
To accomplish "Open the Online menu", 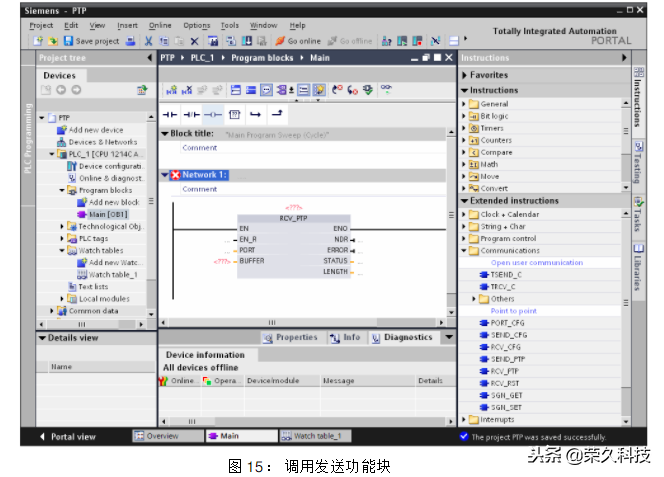I will pos(160,25).
